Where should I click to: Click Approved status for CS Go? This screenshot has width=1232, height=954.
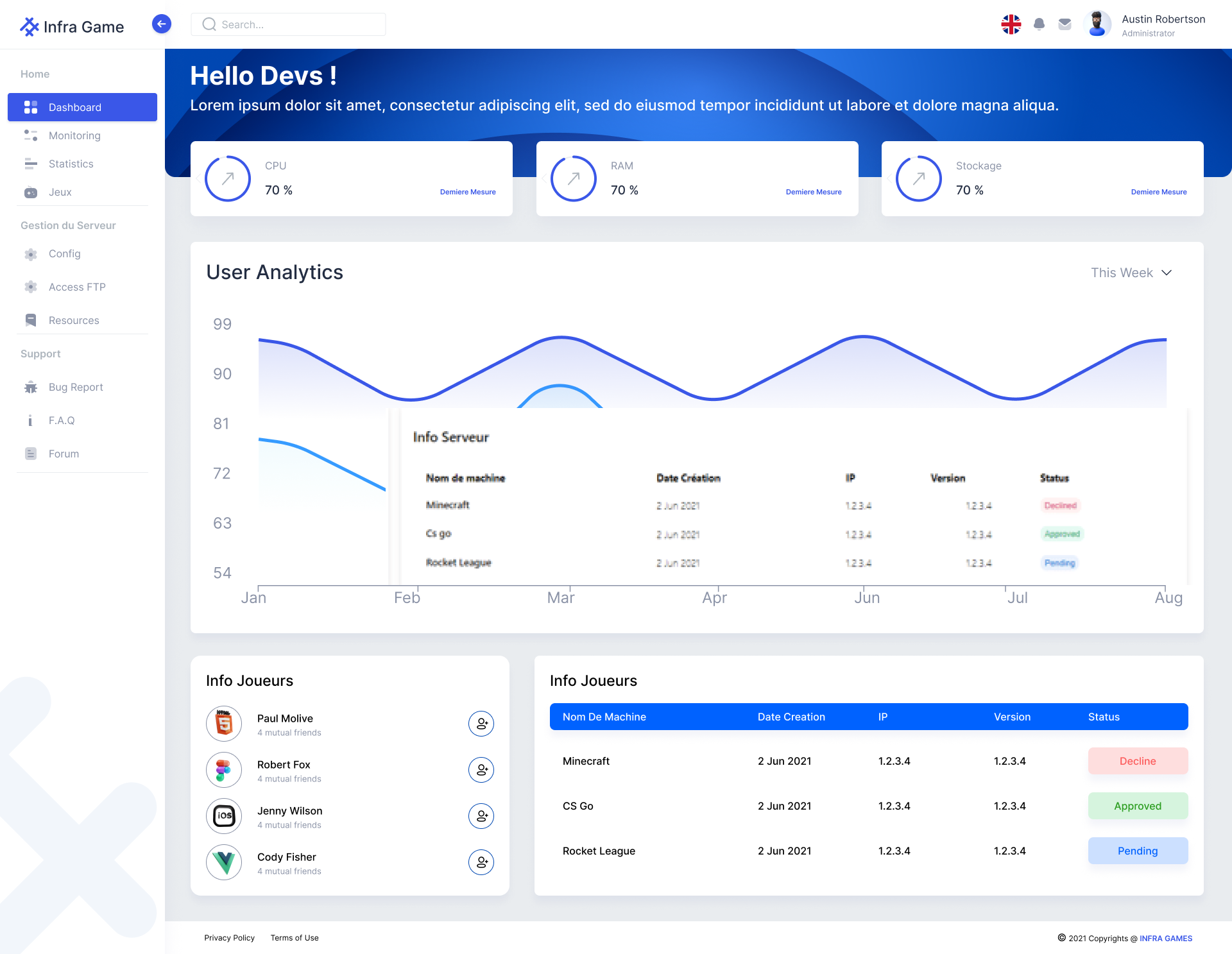[x=1138, y=806]
